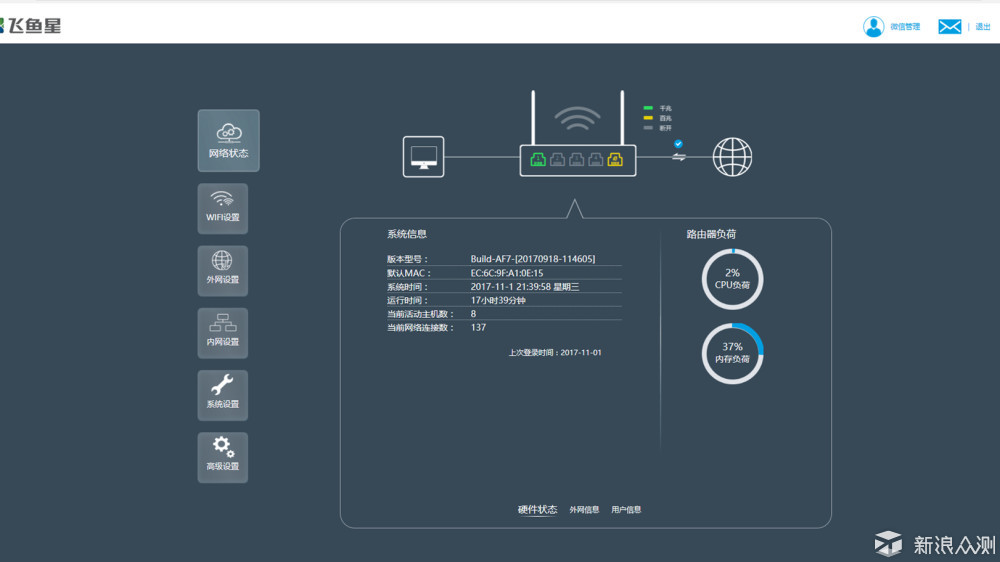Select the green LAN port 1 icon
This screenshot has width=1000, height=562.
[538, 159]
